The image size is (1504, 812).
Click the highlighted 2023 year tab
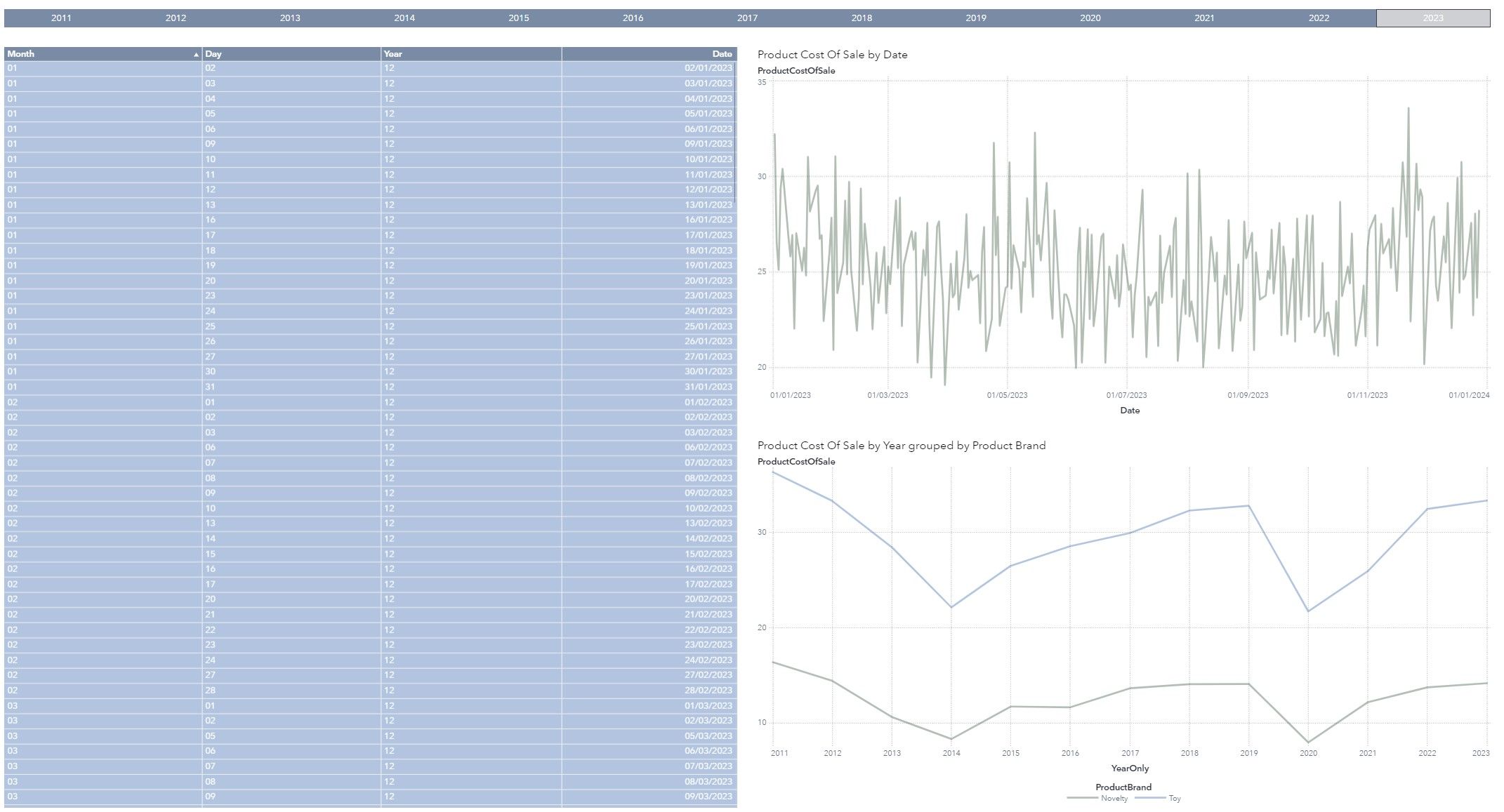(1432, 18)
